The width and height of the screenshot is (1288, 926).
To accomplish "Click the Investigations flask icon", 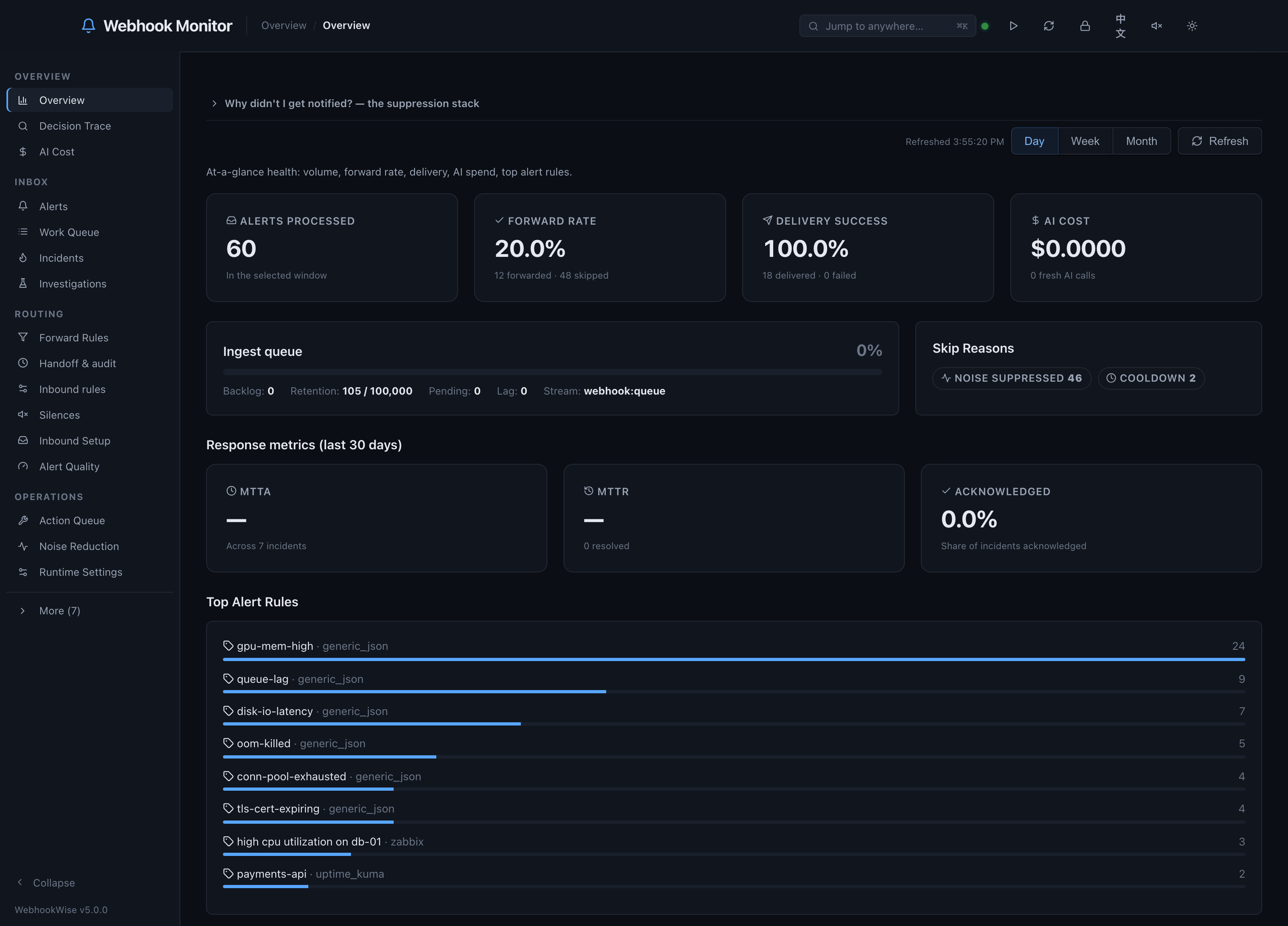I will tap(23, 283).
